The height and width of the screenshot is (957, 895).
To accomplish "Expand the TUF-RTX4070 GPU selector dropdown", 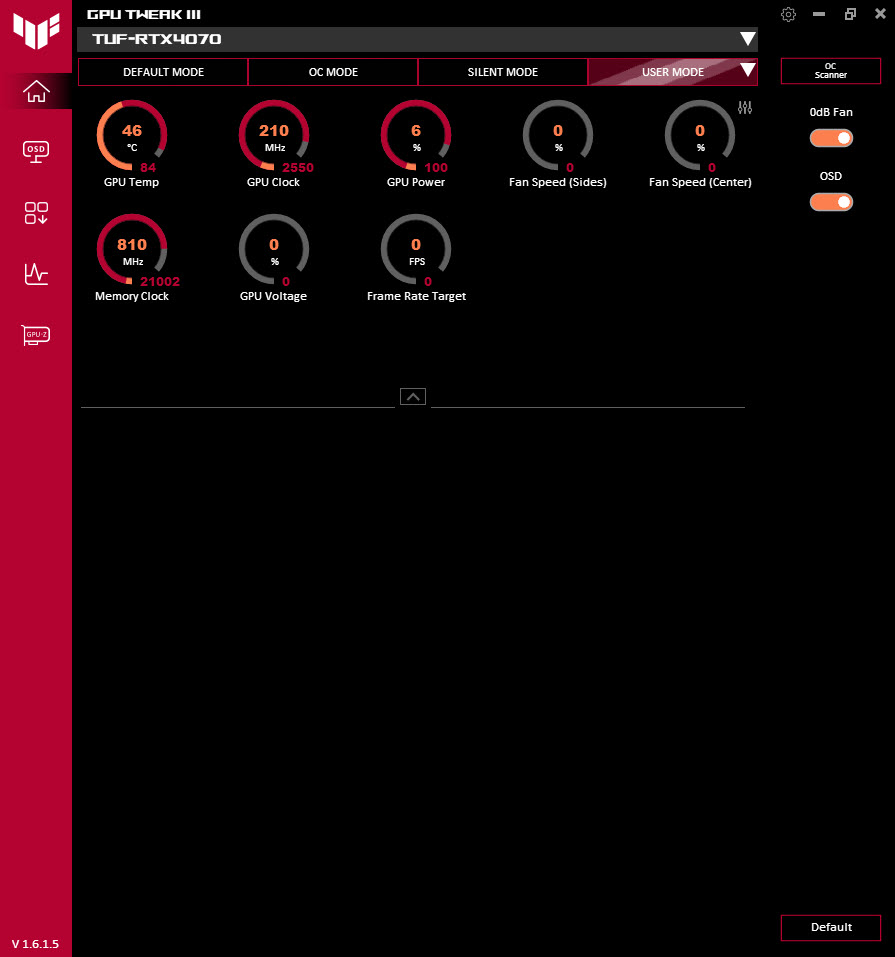I will click(x=747, y=39).
